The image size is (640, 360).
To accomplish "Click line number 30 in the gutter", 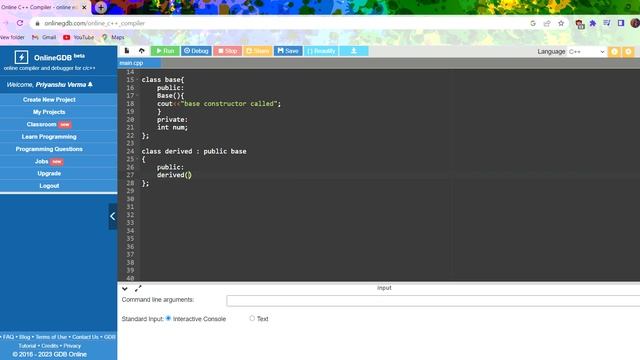I will pyautogui.click(x=130, y=199).
